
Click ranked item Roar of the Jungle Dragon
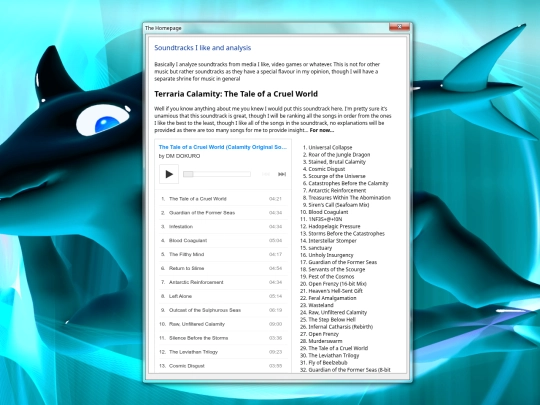[339, 155]
